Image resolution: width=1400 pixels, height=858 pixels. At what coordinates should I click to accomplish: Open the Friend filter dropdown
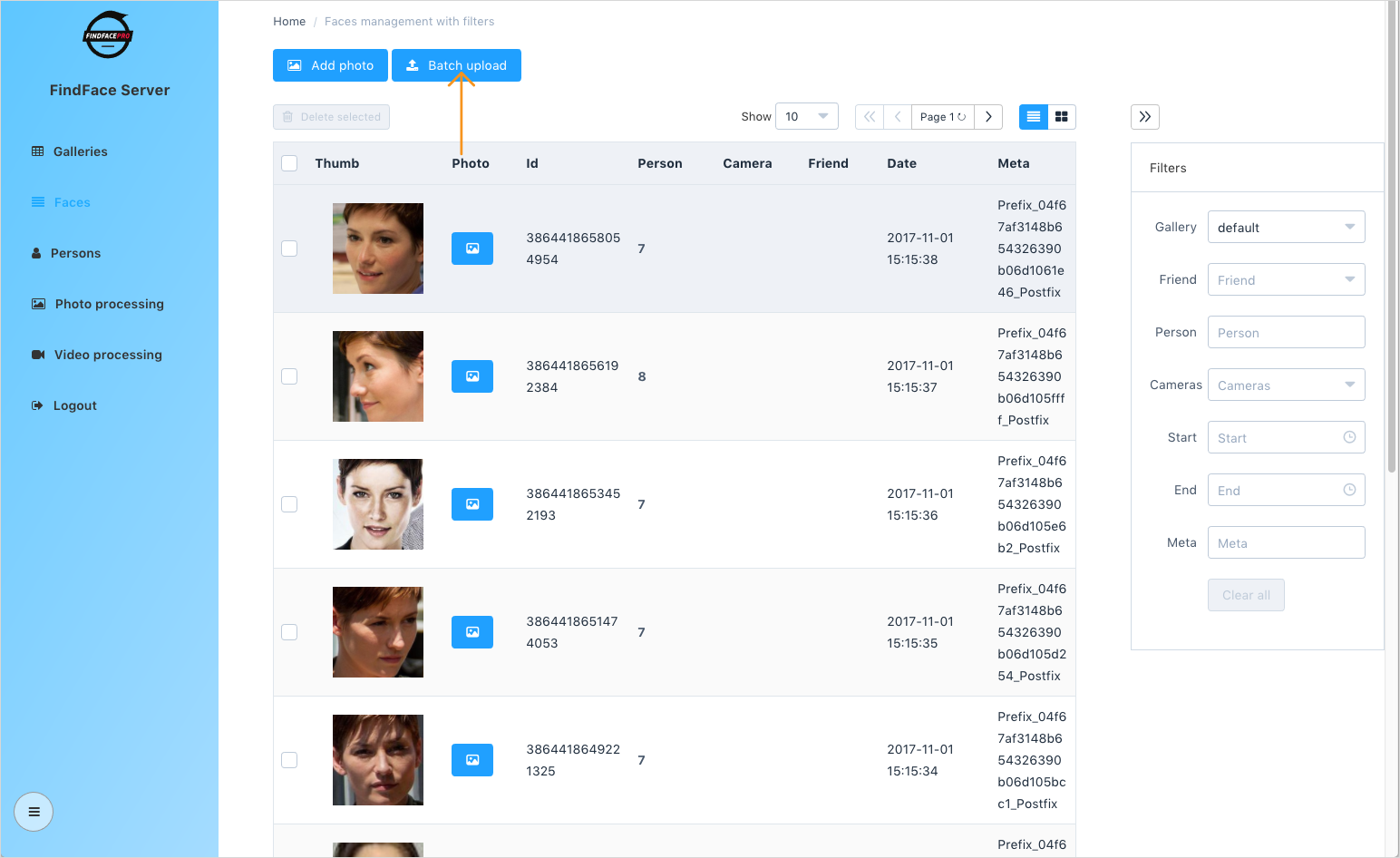coord(1287,279)
